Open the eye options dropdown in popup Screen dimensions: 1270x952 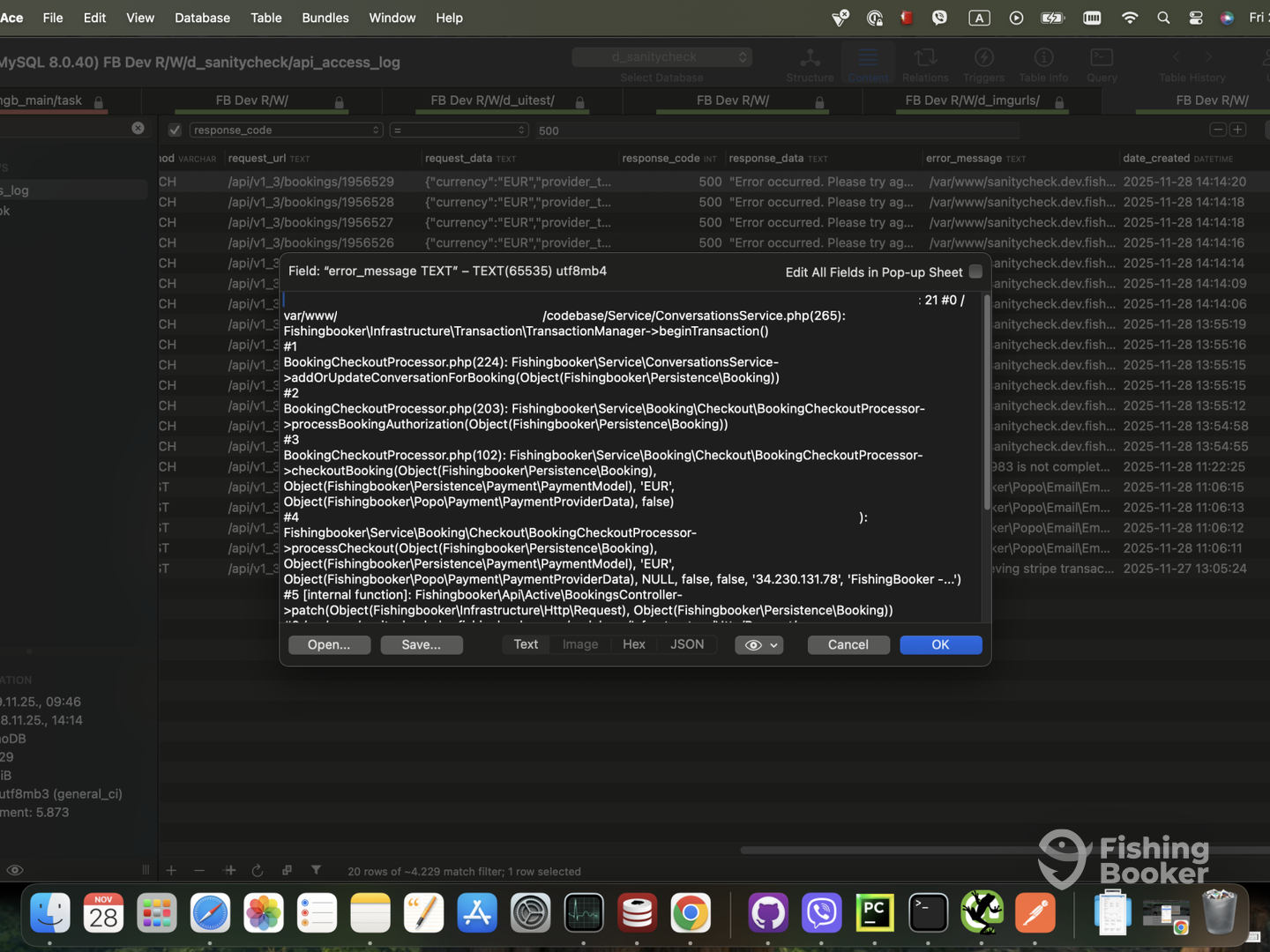pyautogui.click(x=759, y=645)
